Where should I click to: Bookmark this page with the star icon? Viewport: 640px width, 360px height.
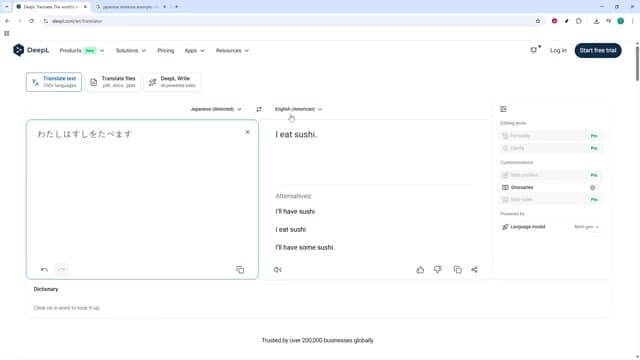point(538,21)
